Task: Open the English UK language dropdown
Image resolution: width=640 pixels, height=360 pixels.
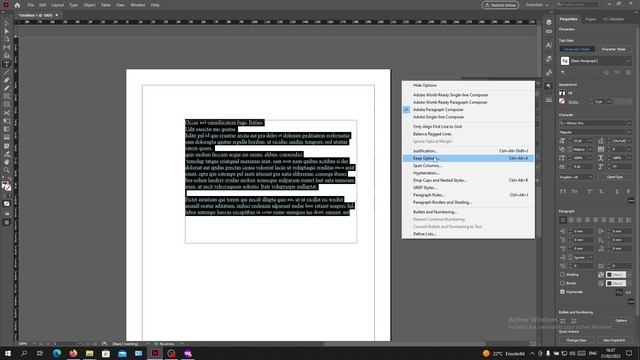Action: [576, 177]
